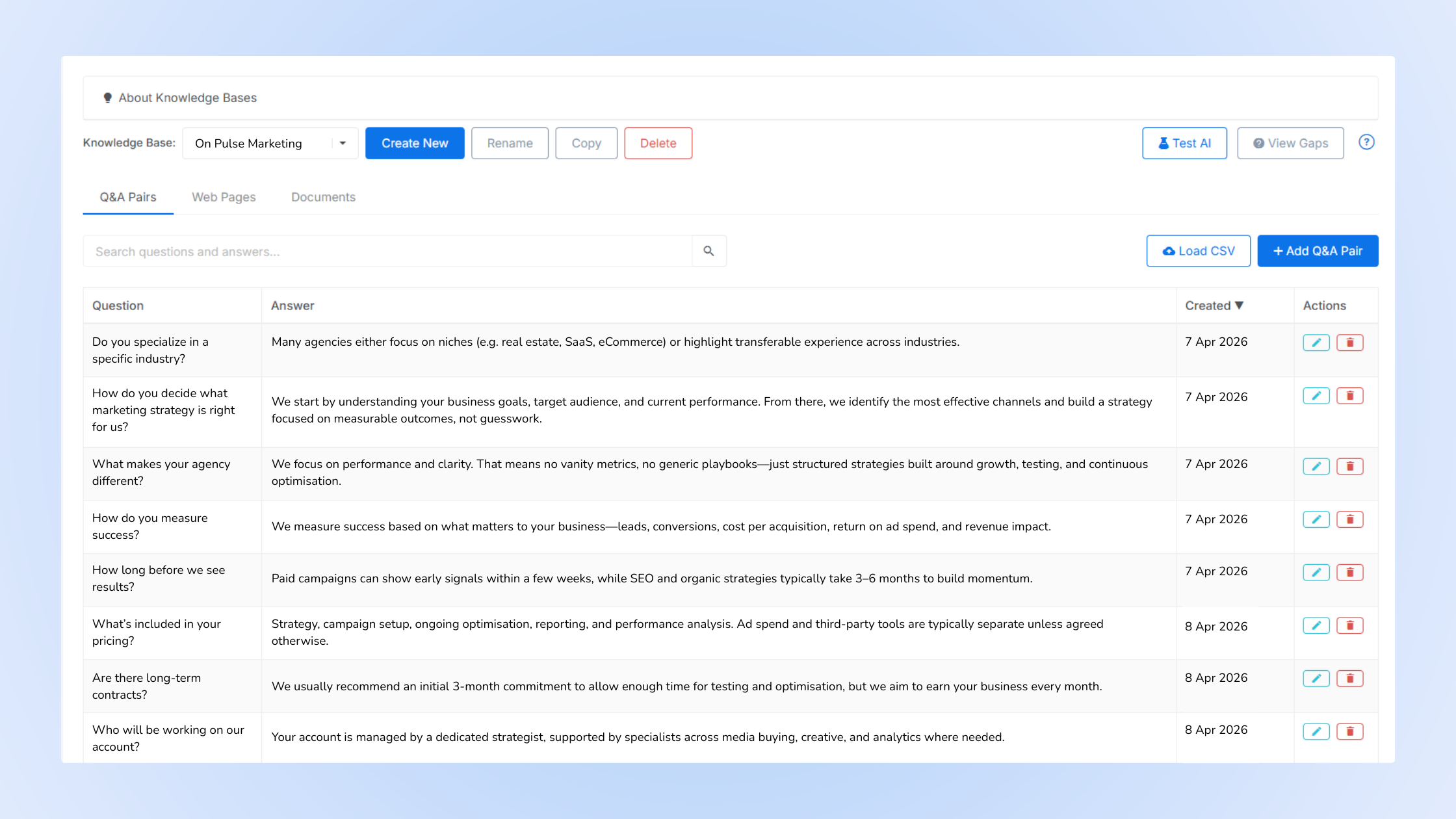Image resolution: width=1456 pixels, height=819 pixels.
Task: Edit the 'What's included in your pricing?' answer
Action: click(x=1316, y=625)
